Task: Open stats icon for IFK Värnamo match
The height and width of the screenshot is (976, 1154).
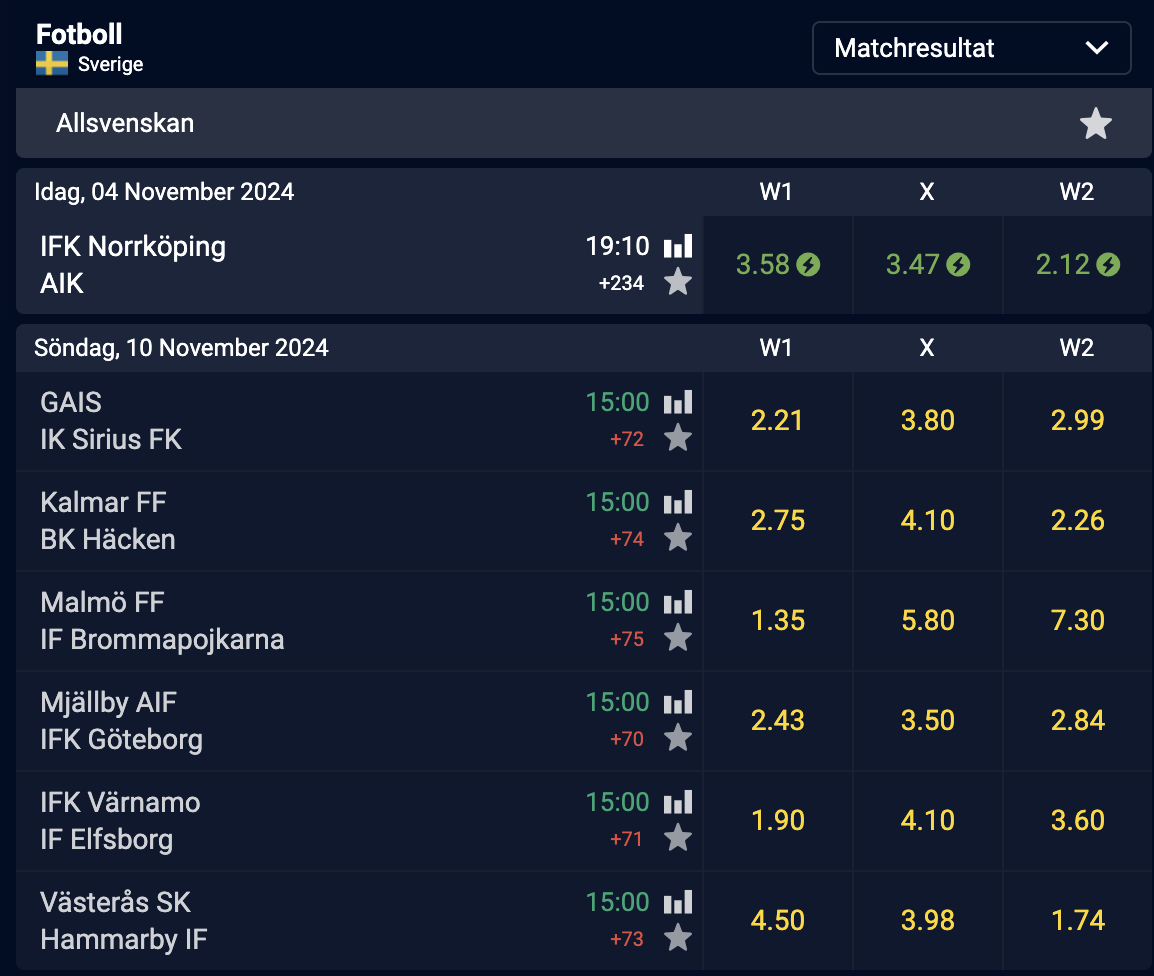Action: click(678, 802)
